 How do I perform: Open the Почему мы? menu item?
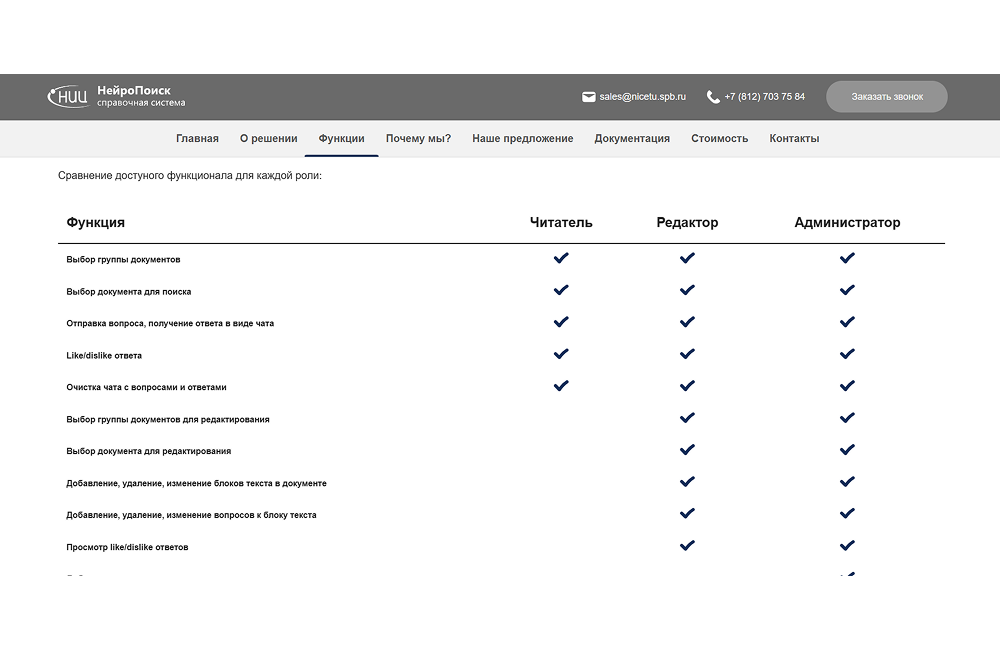pos(418,139)
